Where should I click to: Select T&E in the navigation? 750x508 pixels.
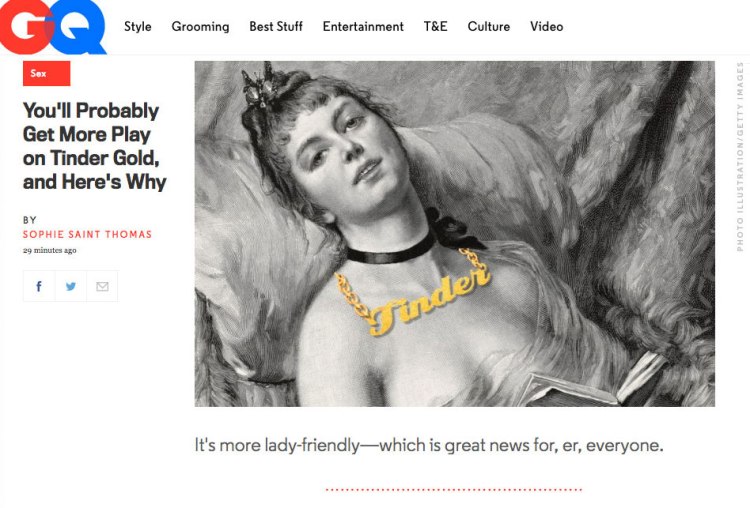[435, 26]
